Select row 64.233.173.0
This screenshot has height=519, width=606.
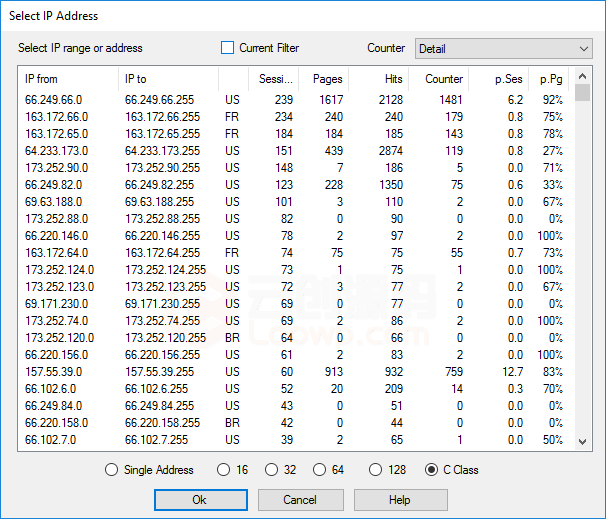tap(294, 151)
